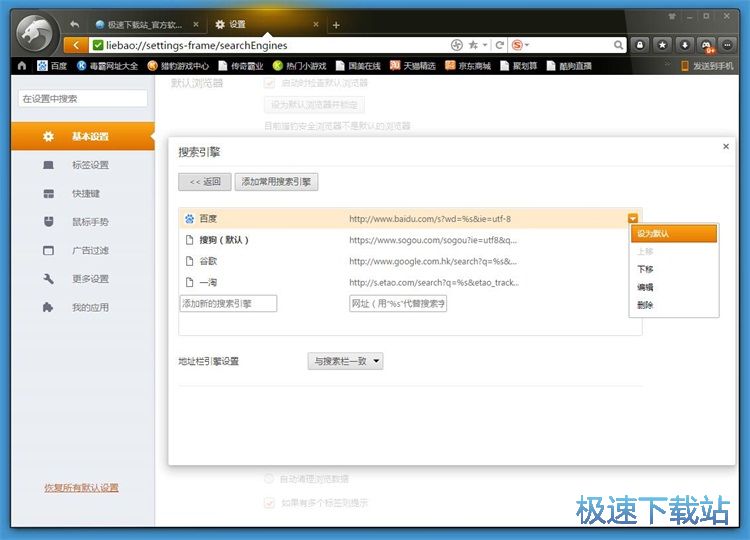The width and height of the screenshot is (750, 540).
Task: Select the 自动清理浏览数据 radio option
Action: point(269,478)
